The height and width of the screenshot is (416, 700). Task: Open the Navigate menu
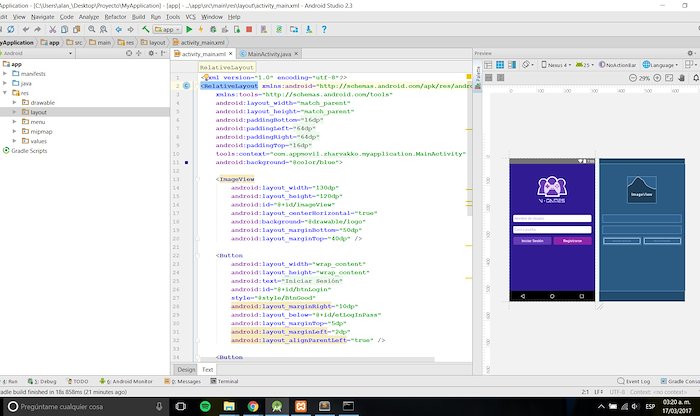(x=42, y=17)
